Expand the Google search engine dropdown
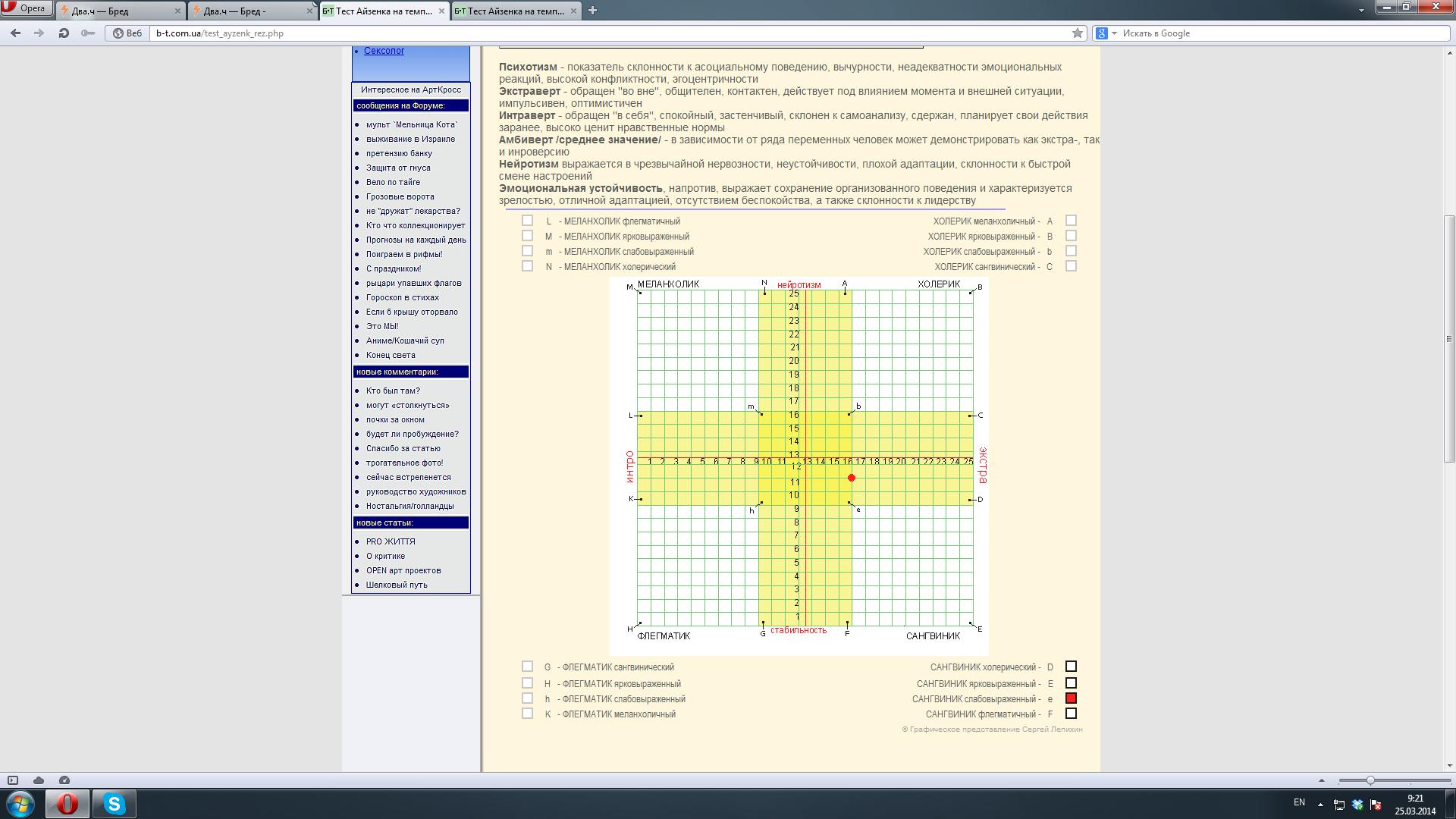The image size is (1456, 819). coord(1114,33)
